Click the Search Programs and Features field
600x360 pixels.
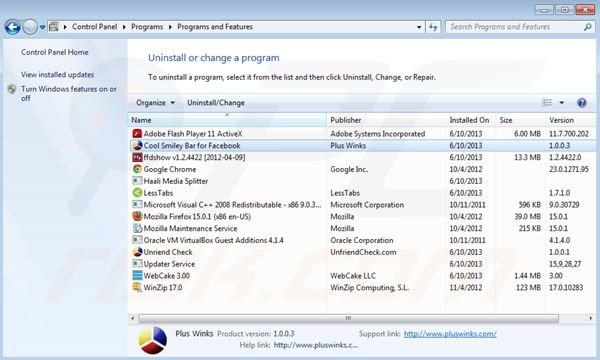coord(515,27)
